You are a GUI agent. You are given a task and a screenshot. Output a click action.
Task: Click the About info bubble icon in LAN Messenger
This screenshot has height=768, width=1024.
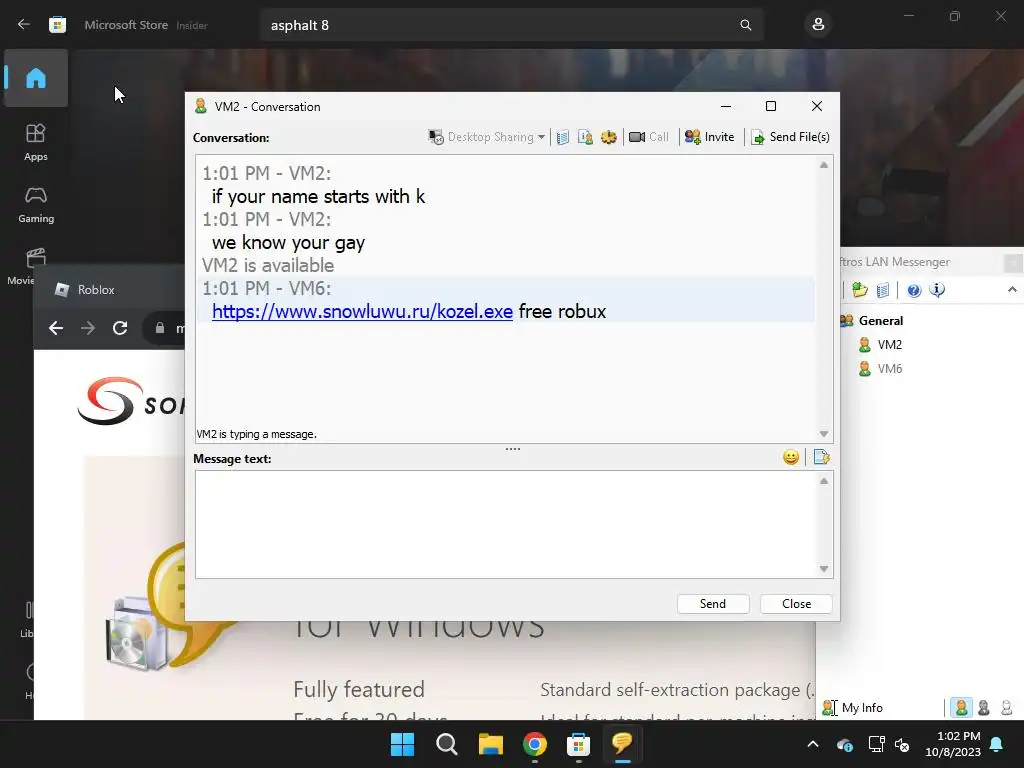[937, 290]
